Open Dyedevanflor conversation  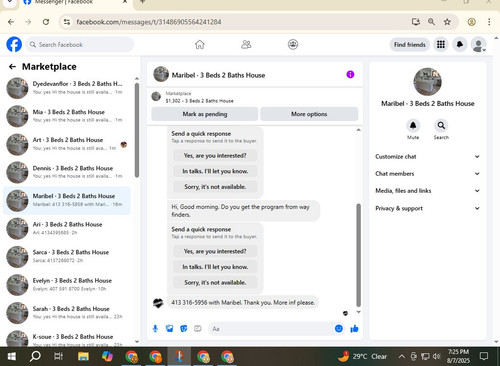tap(67, 88)
